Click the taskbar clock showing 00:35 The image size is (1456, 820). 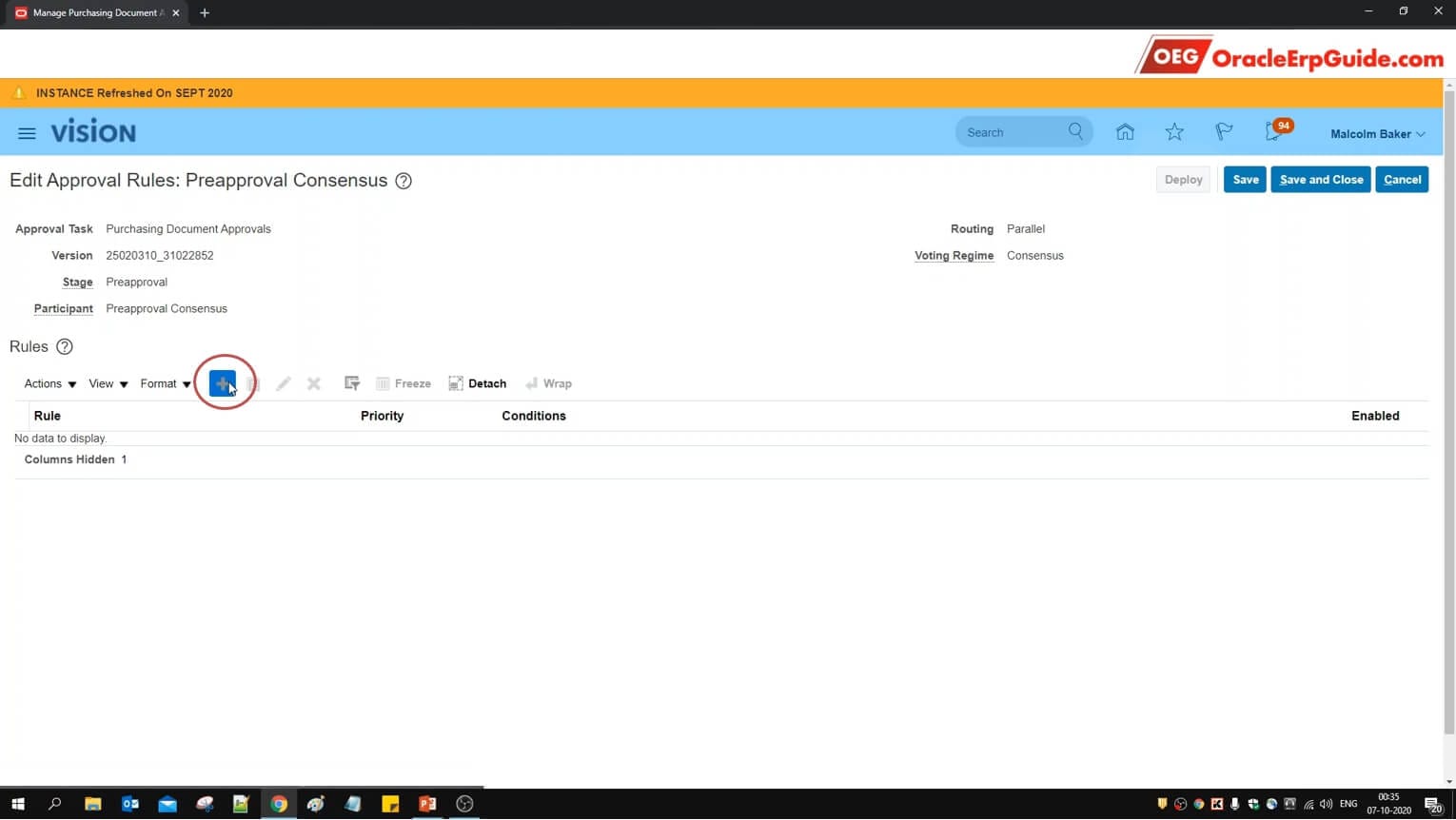(x=1388, y=804)
